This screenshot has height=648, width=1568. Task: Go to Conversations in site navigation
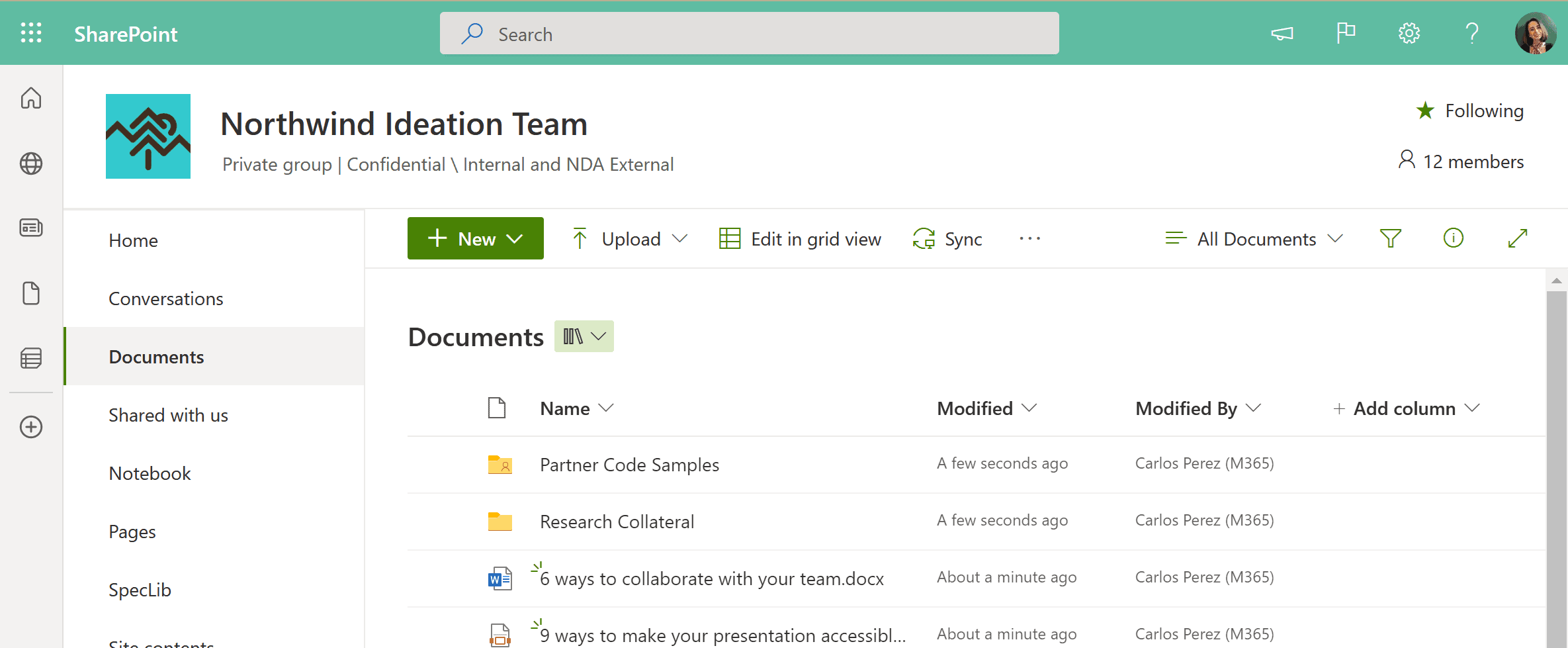pyautogui.click(x=166, y=299)
